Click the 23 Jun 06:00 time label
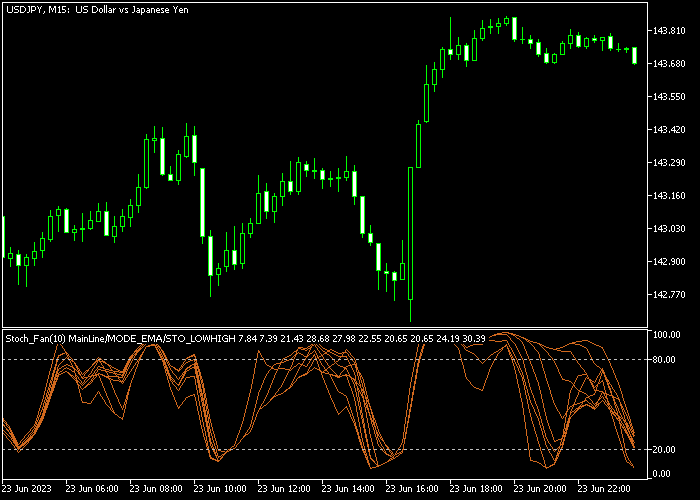Screen dimensions: 700x500 coord(92,489)
